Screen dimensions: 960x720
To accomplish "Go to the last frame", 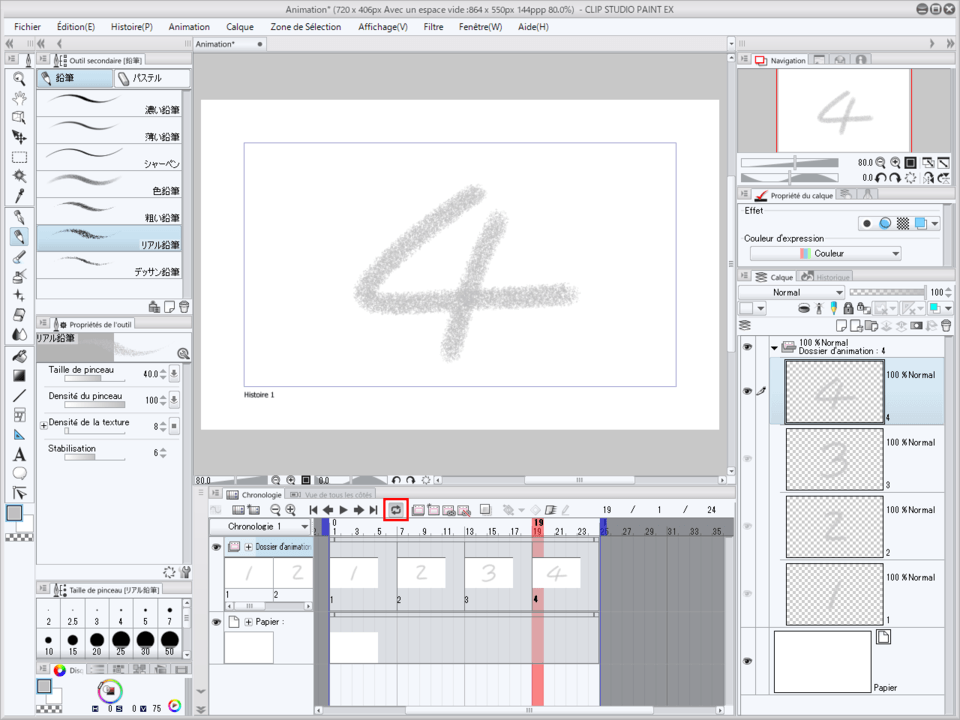I will [373, 509].
